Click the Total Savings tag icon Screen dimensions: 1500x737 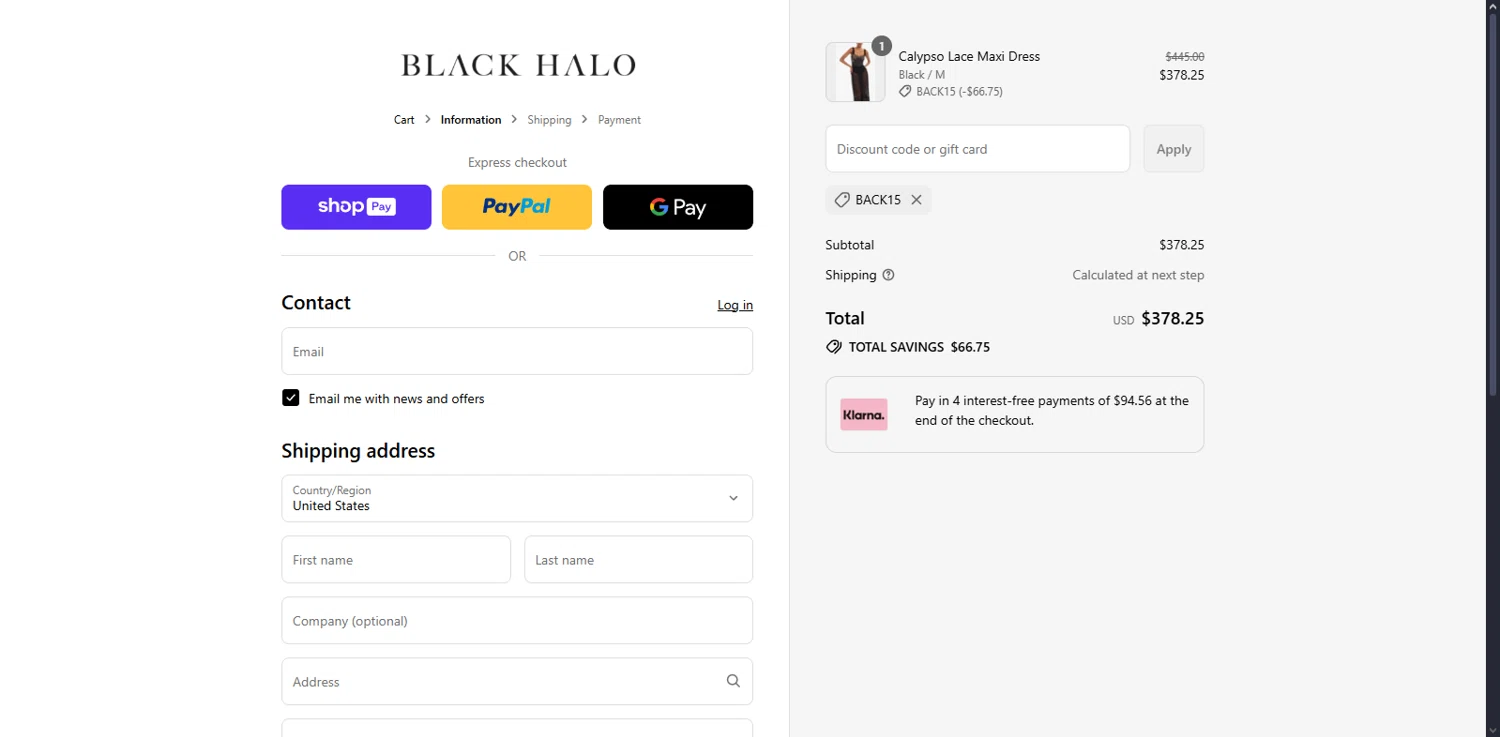pos(834,347)
